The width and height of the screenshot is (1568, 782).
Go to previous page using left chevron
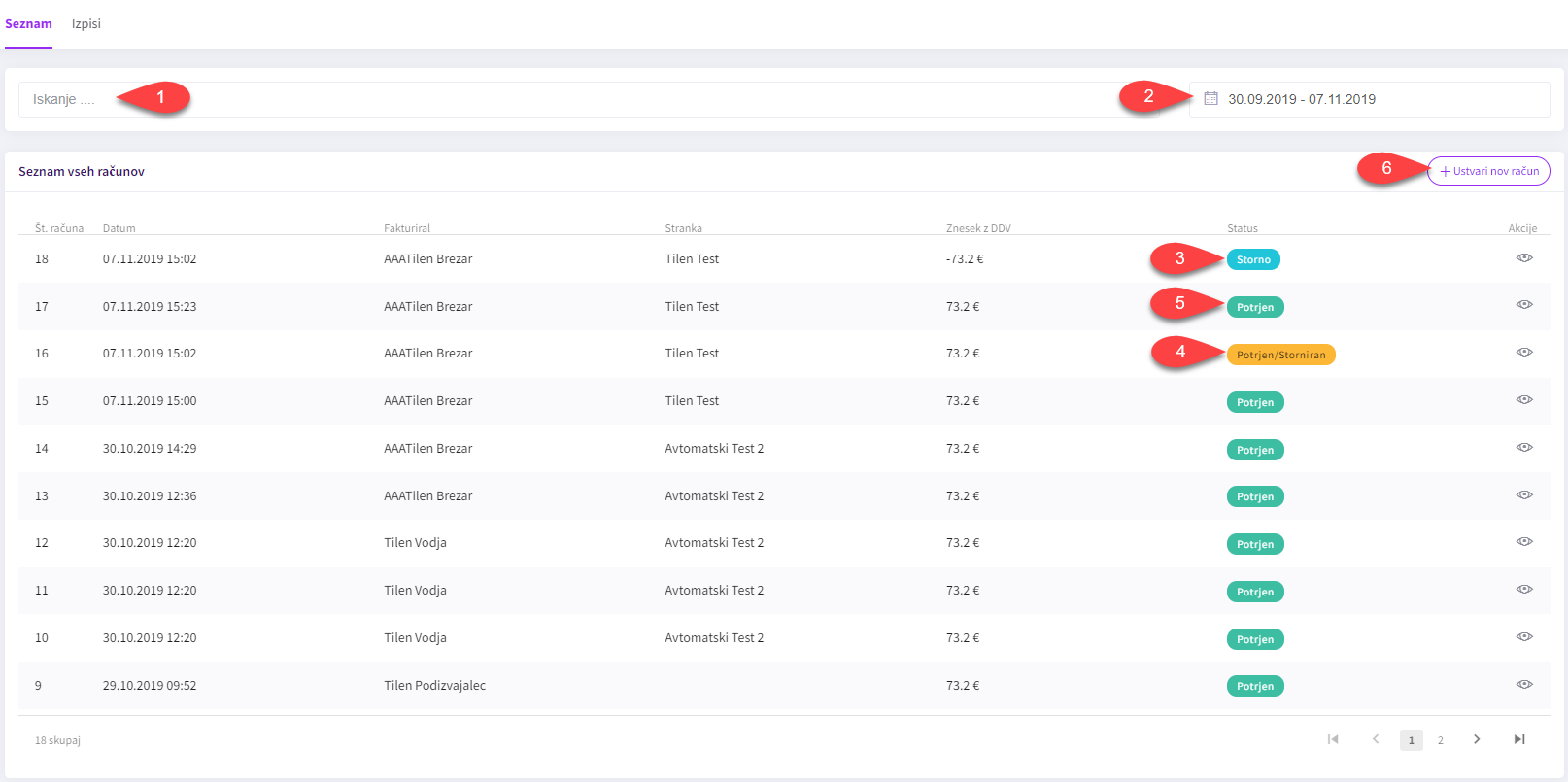1376,740
